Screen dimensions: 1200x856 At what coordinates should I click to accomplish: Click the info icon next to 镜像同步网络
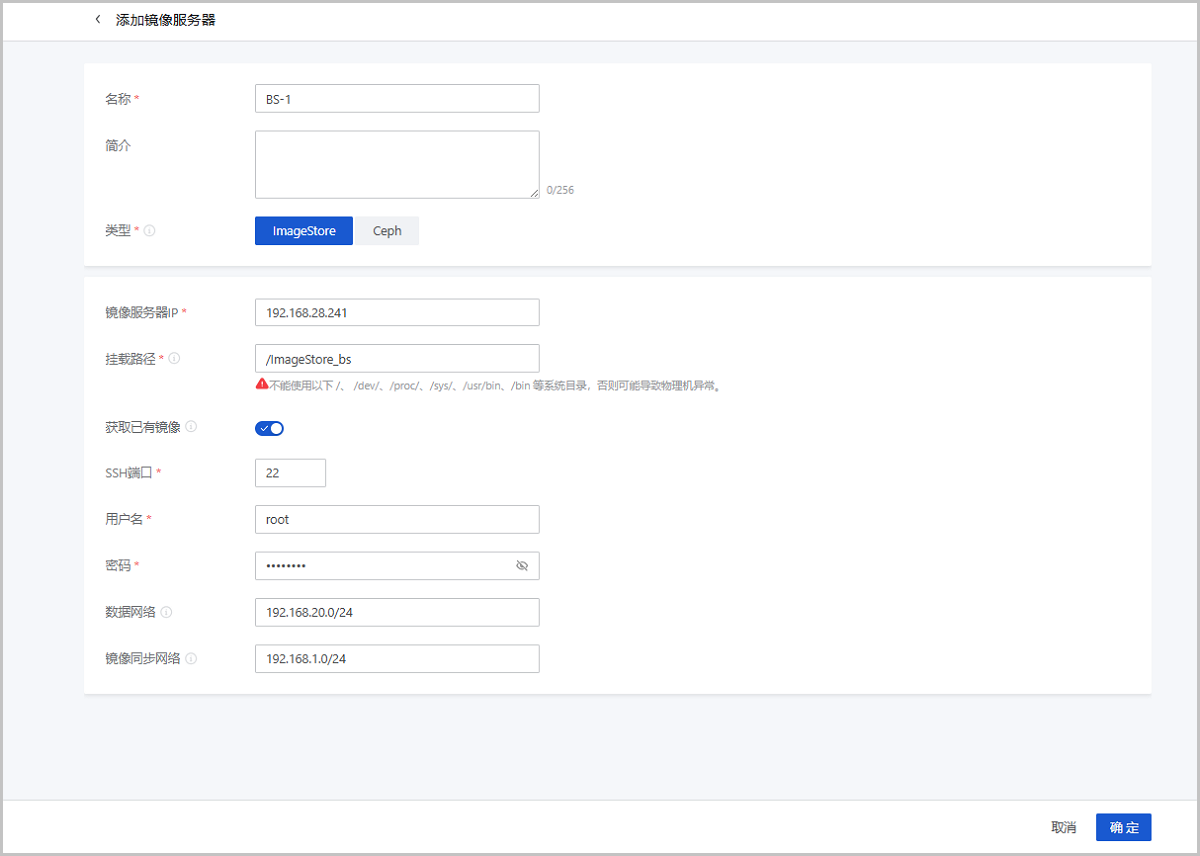(191, 658)
